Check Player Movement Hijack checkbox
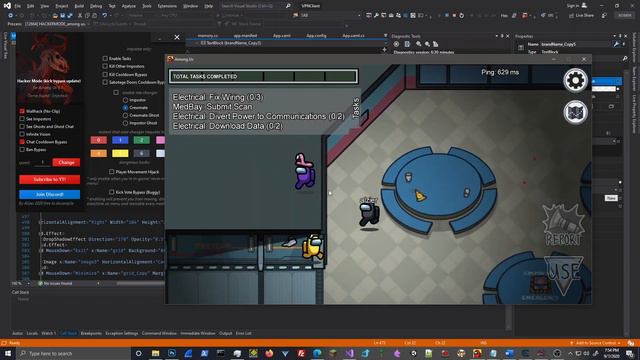The width and height of the screenshot is (640, 360). click(111, 172)
